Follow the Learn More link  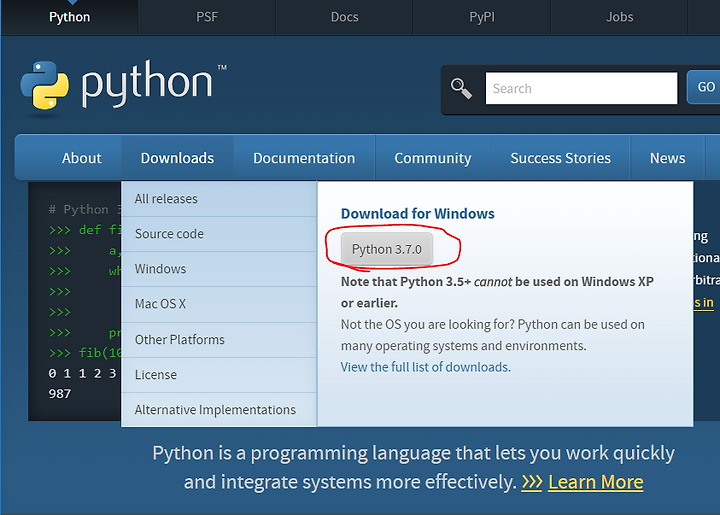point(596,482)
